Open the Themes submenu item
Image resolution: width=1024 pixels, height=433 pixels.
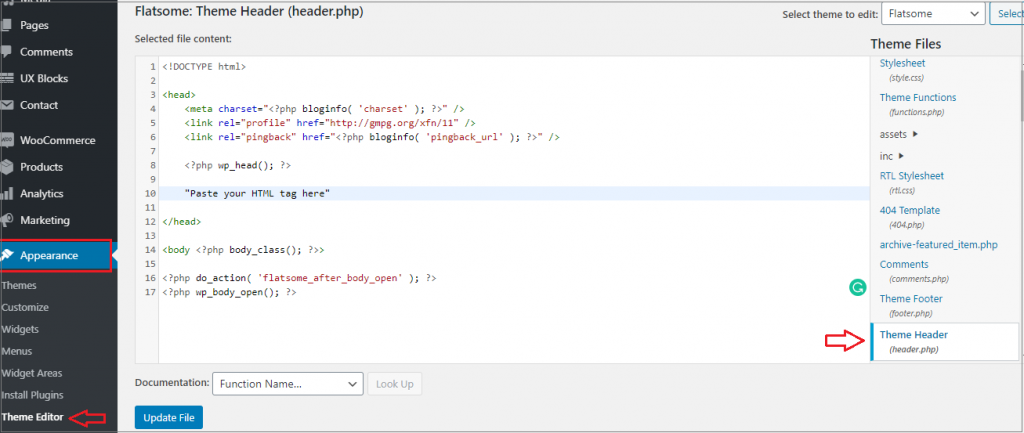[x=19, y=286]
